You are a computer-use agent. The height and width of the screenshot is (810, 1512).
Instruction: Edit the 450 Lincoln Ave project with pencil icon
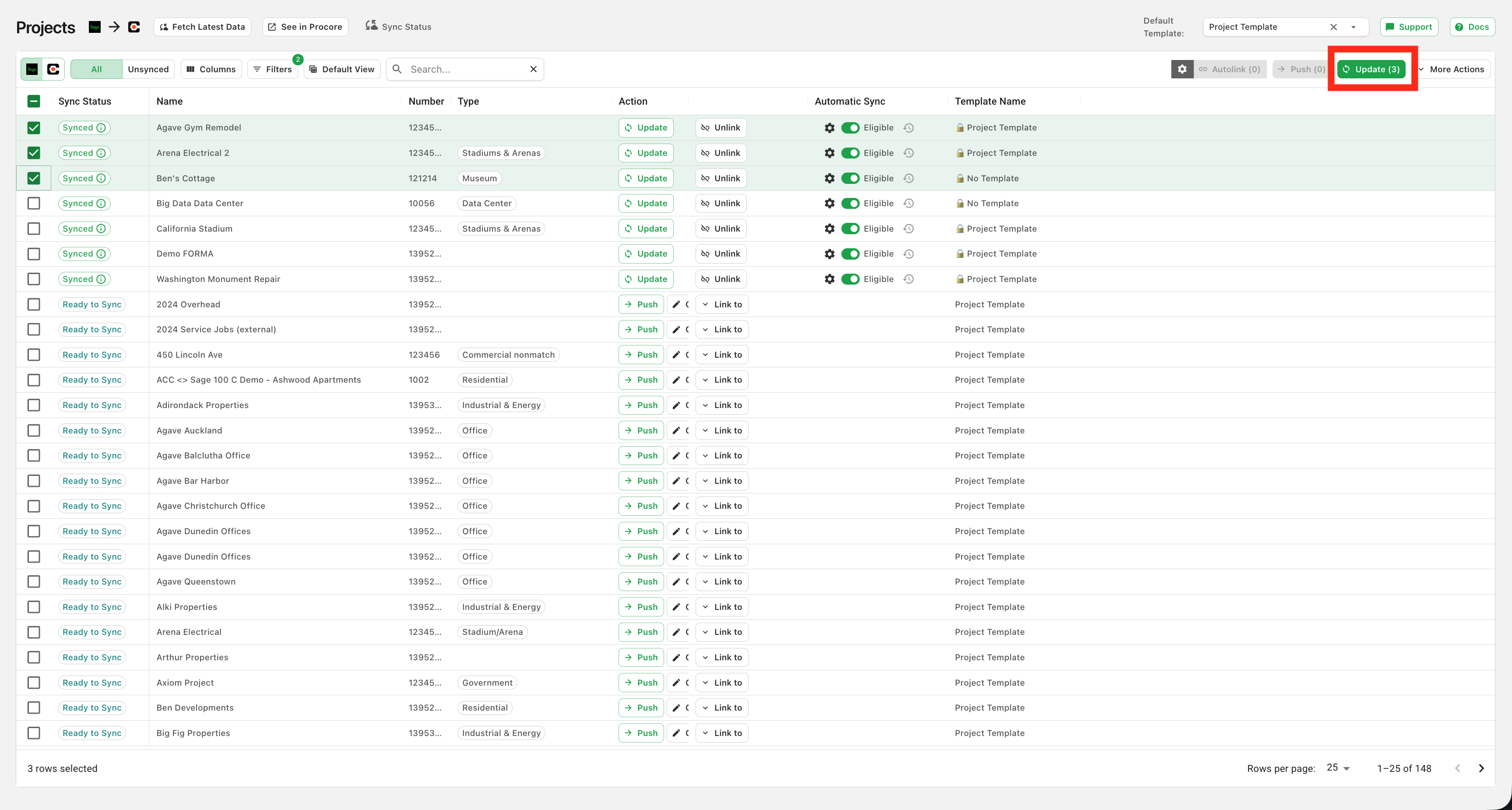(x=677, y=355)
